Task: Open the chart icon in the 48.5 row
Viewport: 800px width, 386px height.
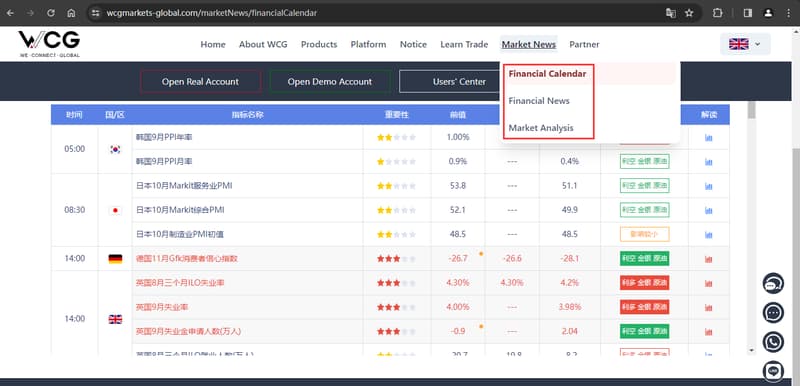Action: point(709,235)
